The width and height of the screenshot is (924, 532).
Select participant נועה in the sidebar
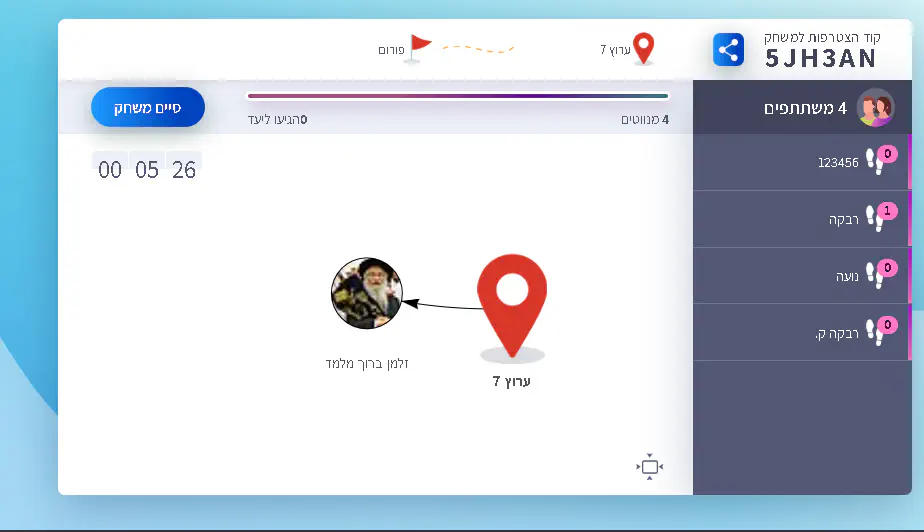pos(847,276)
